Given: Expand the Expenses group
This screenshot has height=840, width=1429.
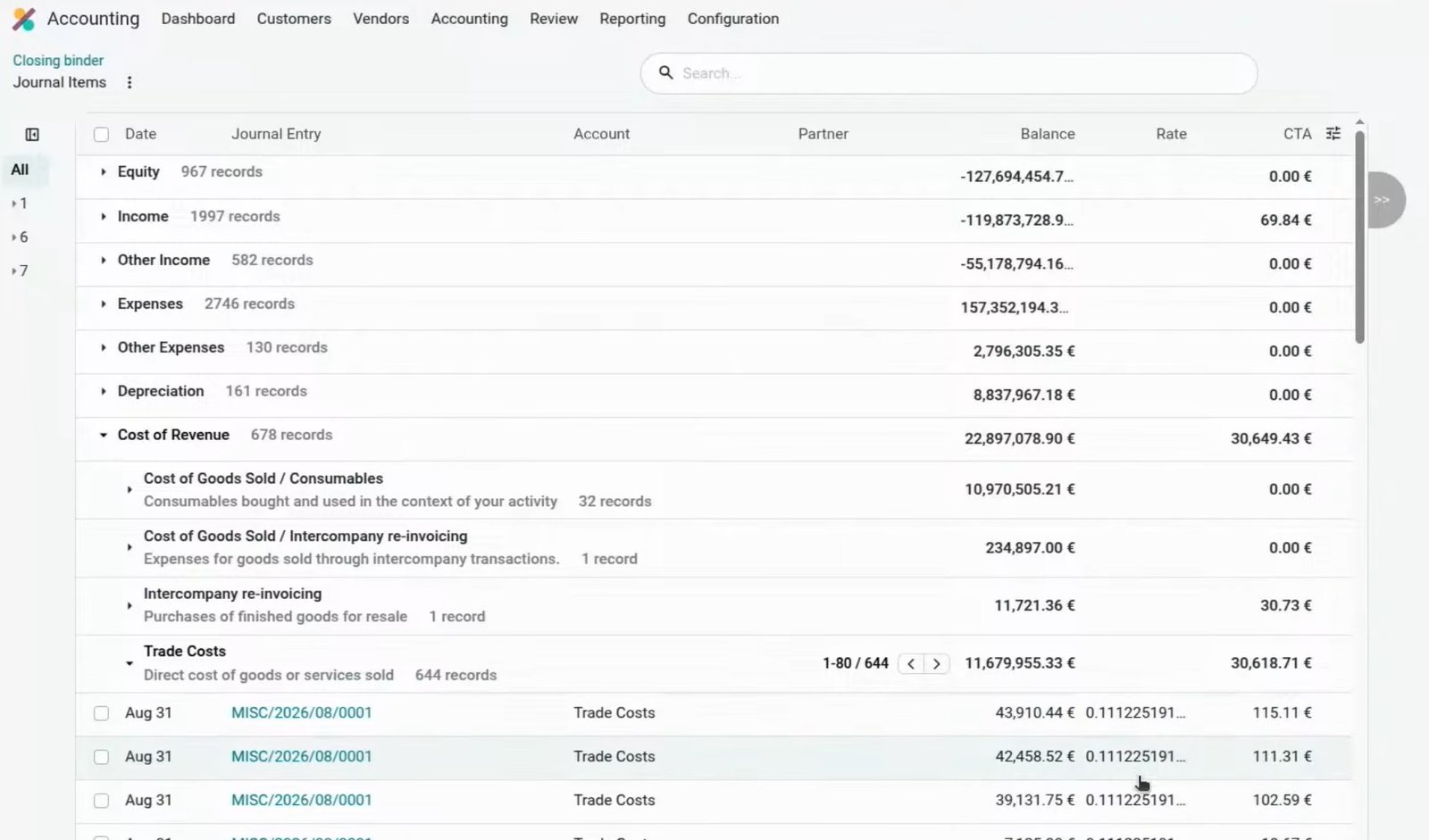Looking at the screenshot, I should (104, 304).
